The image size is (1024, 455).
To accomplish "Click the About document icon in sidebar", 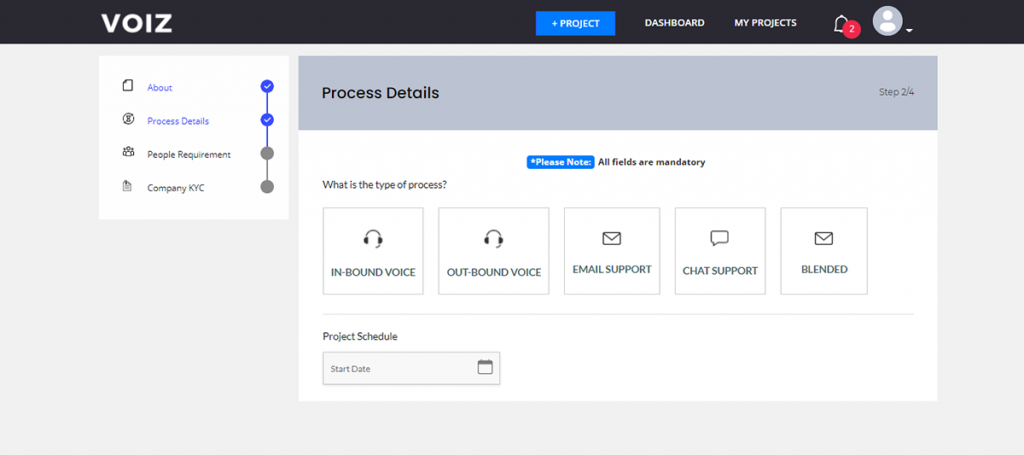I will click(x=128, y=86).
